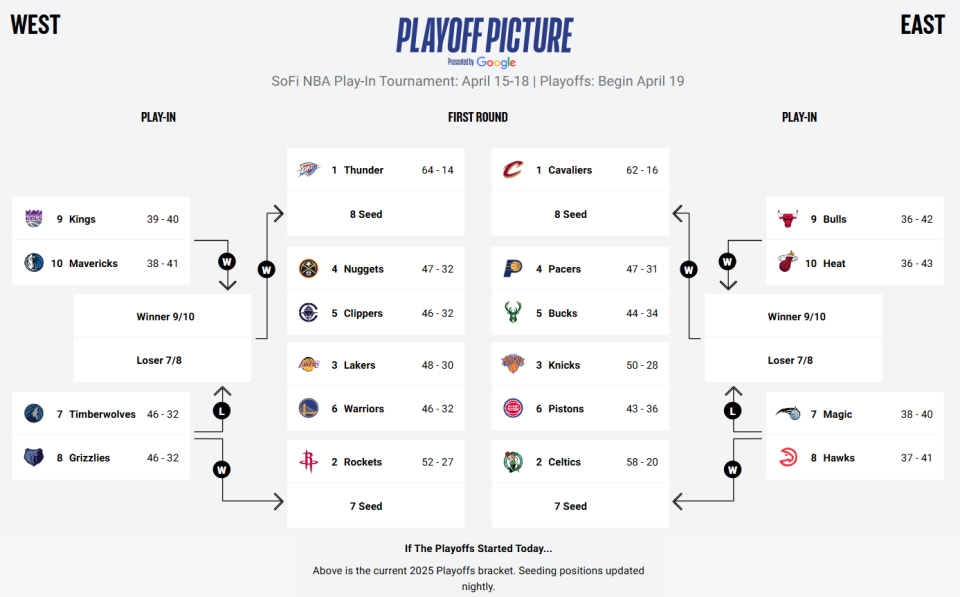Click the Pacers team logo
The image size is (960, 597).
coord(513,269)
